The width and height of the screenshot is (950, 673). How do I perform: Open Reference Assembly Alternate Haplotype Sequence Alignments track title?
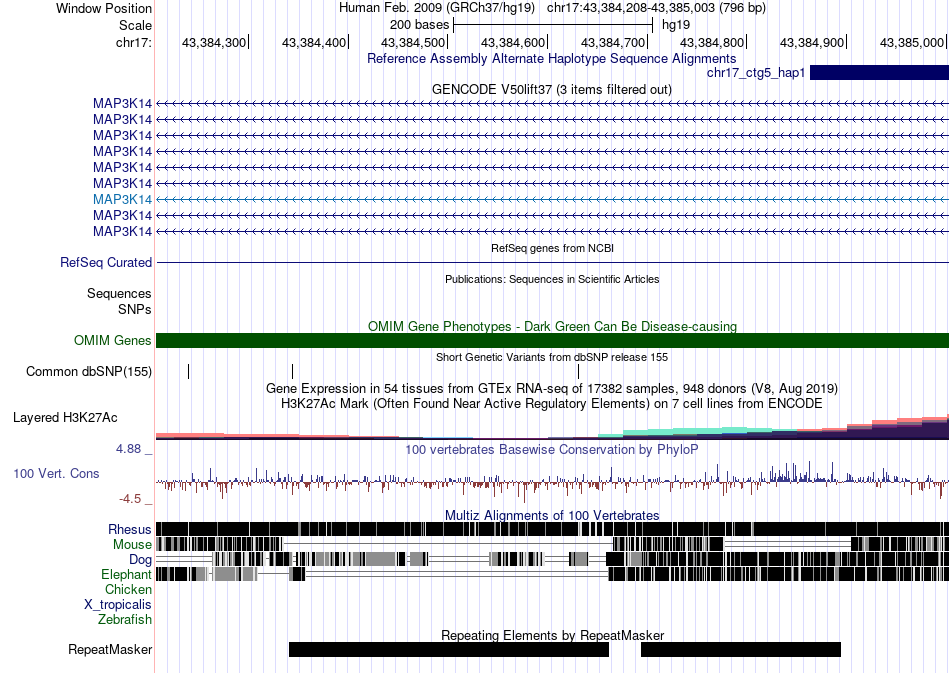(551, 59)
